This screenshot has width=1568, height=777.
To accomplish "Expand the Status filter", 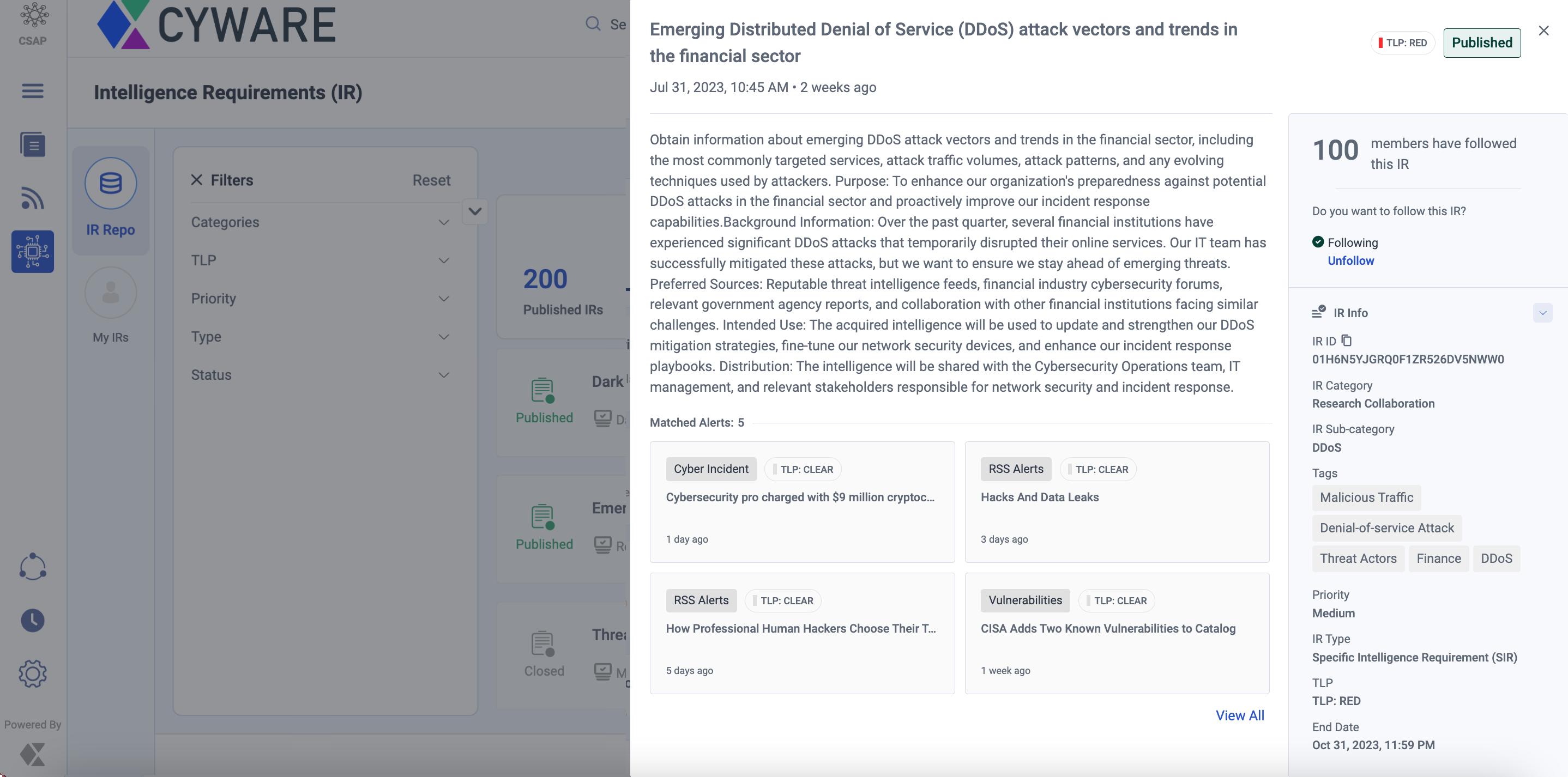I will (320, 375).
